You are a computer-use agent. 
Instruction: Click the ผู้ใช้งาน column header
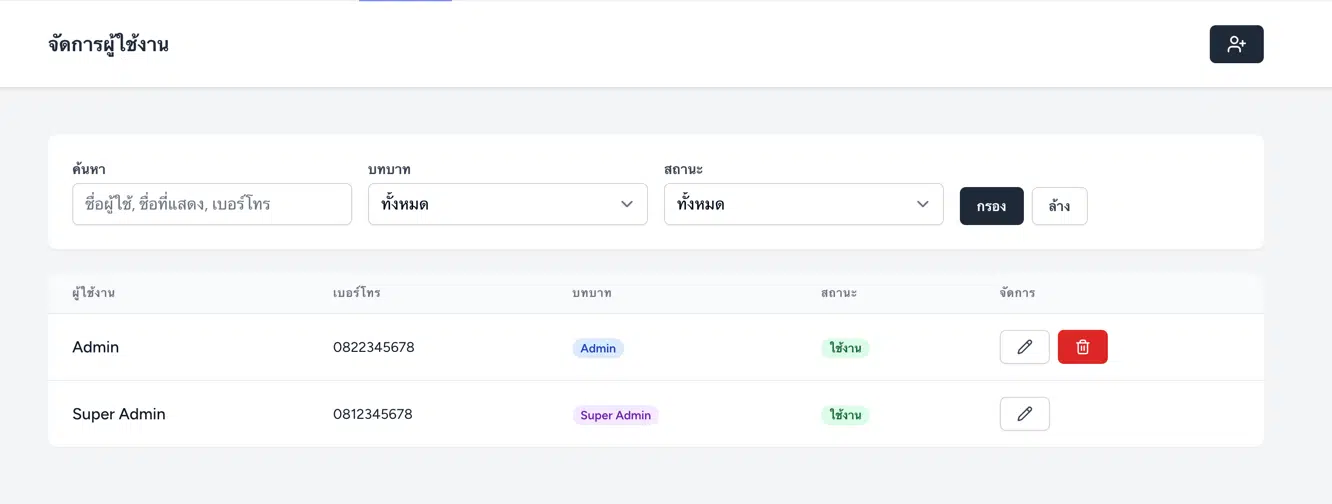coord(93,293)
